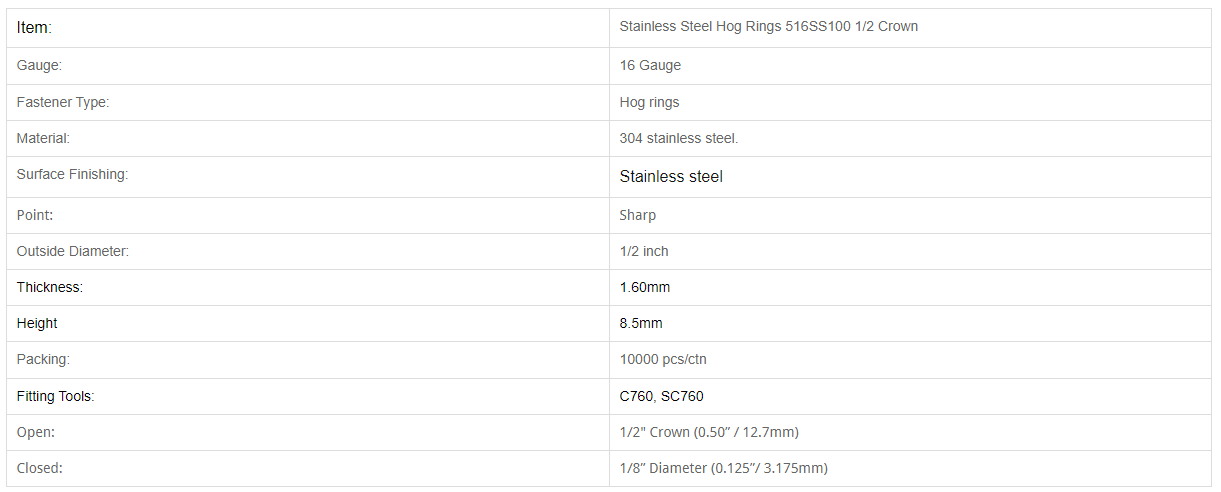Click the Height label
The width and height of the screenshot is (1221, 492).
[37, 323]
